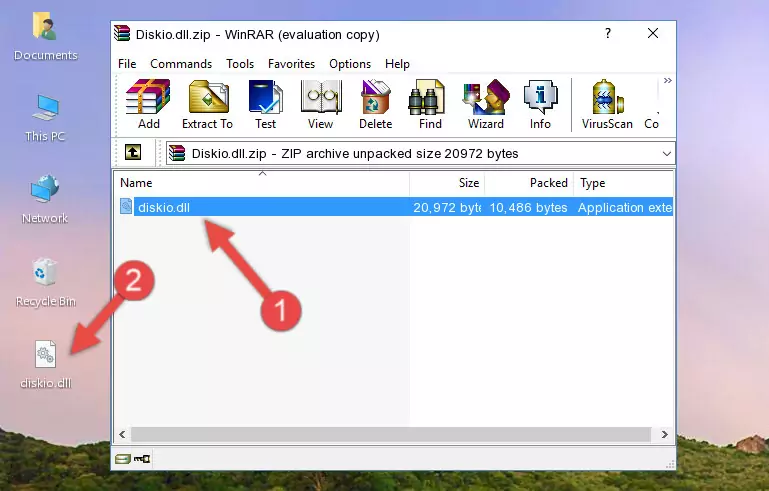Open the Tools menu

click(x=240, y=64)
